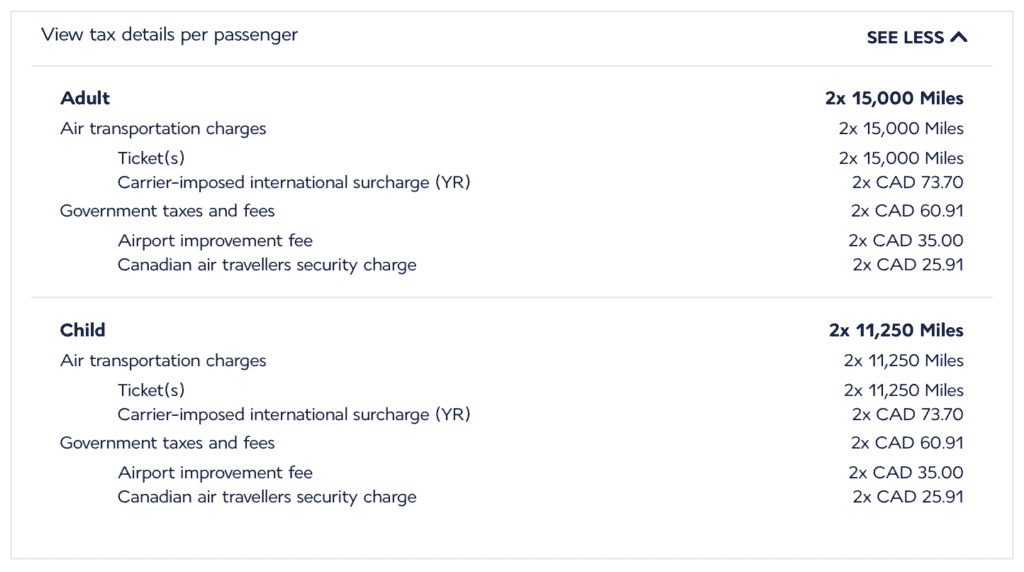Click Adult's Canadian air travellers security charge
The image size is (1024, 572).
coord(267,265)
